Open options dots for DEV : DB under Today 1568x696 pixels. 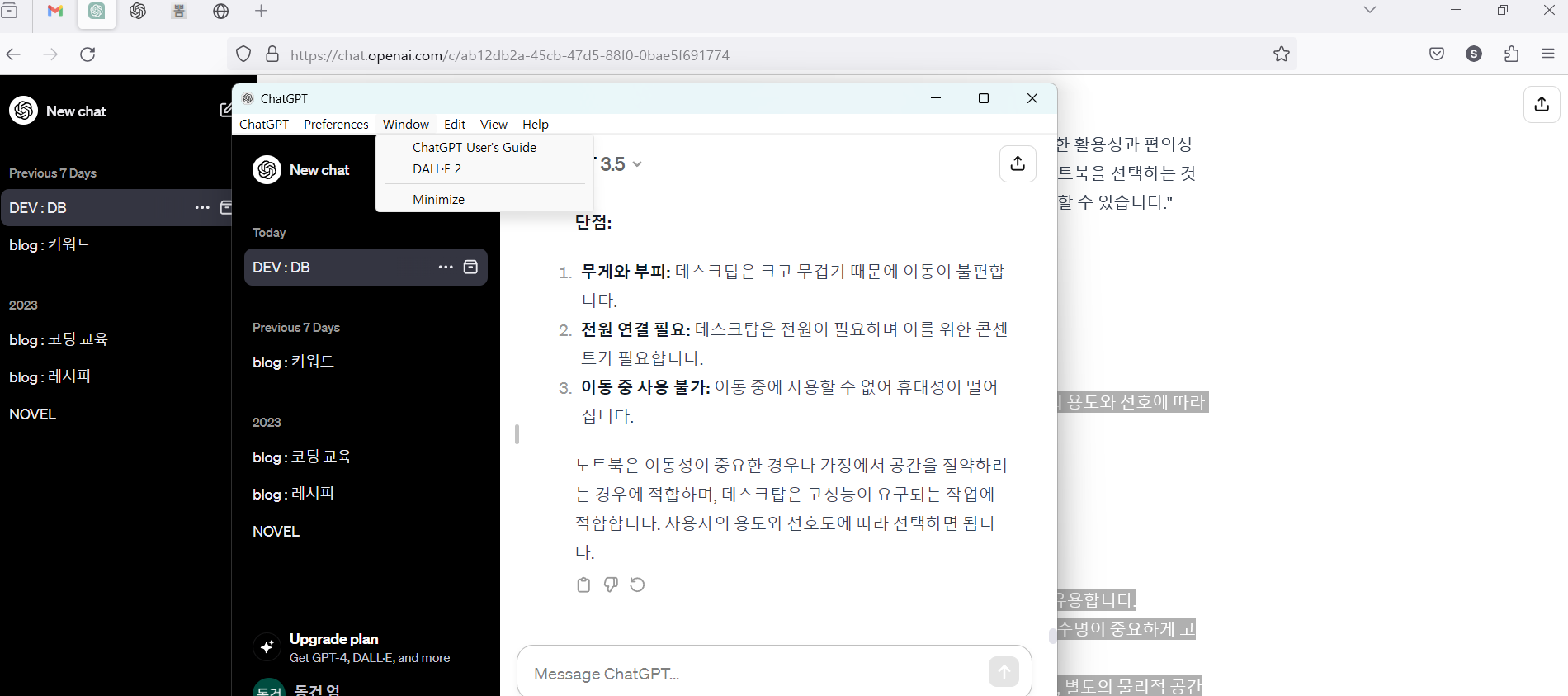click(x=446, y=268)
